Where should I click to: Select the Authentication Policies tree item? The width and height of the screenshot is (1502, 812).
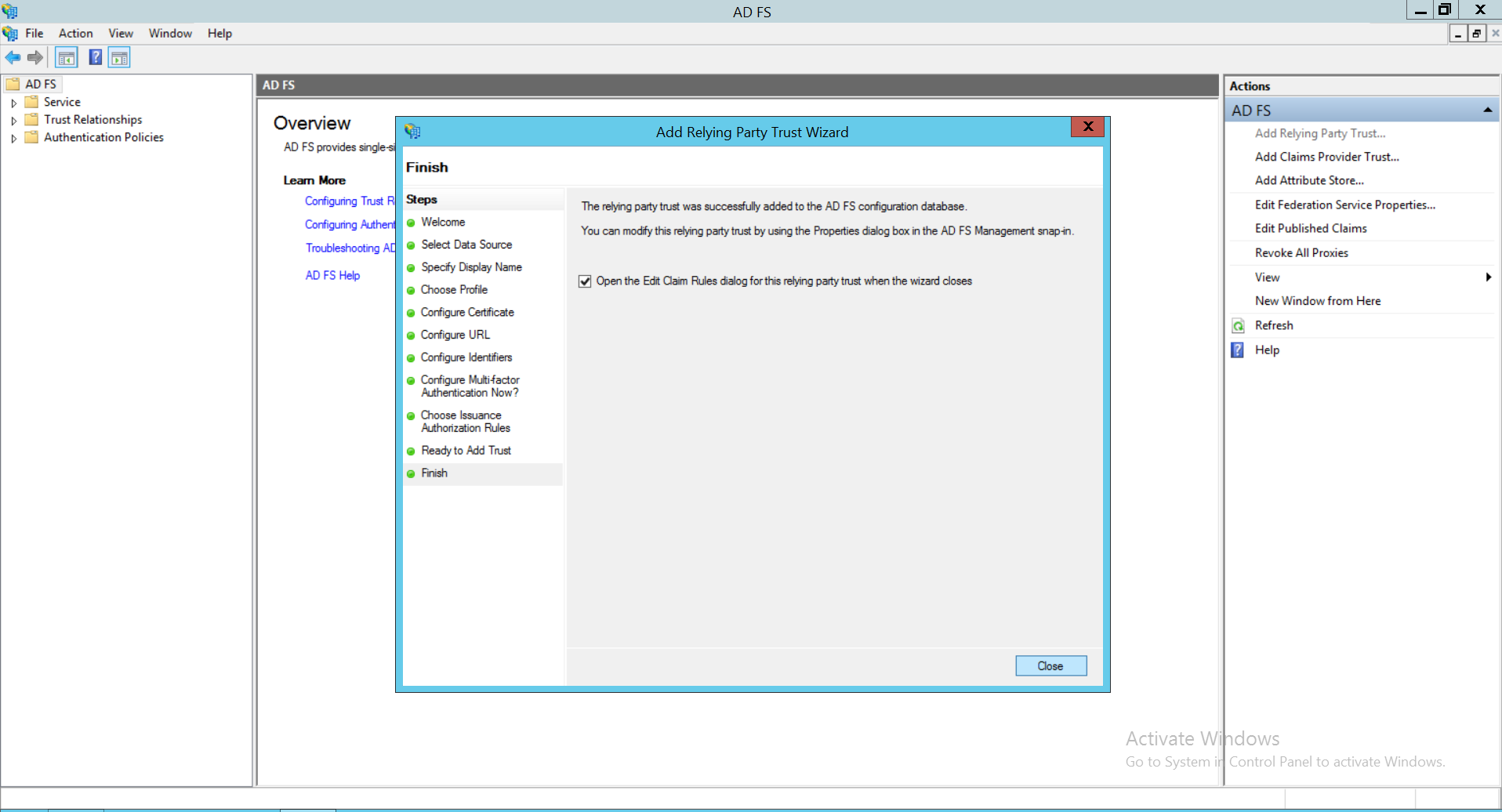(105, 137)
